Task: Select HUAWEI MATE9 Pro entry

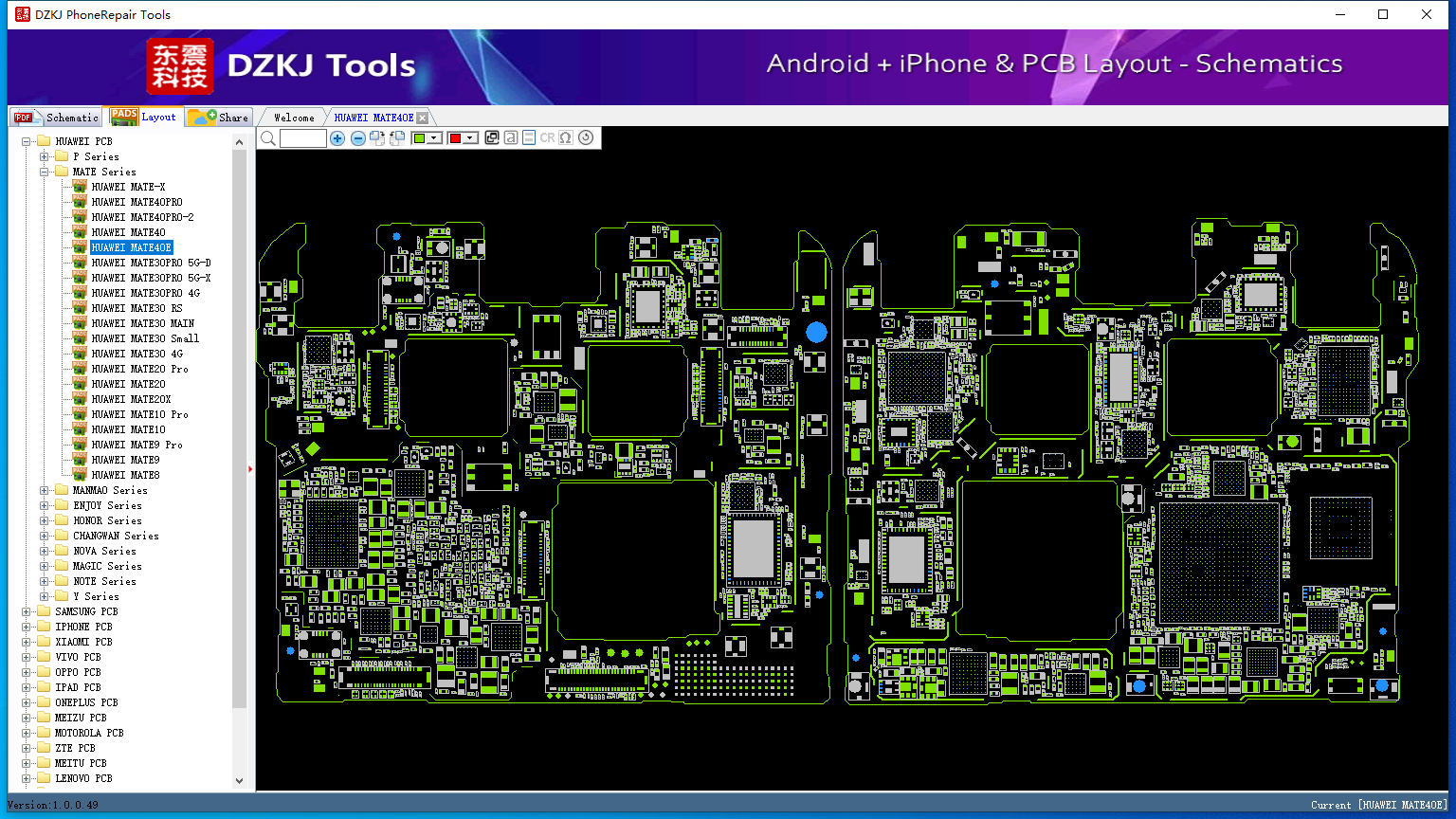Action: click(136, 445)
